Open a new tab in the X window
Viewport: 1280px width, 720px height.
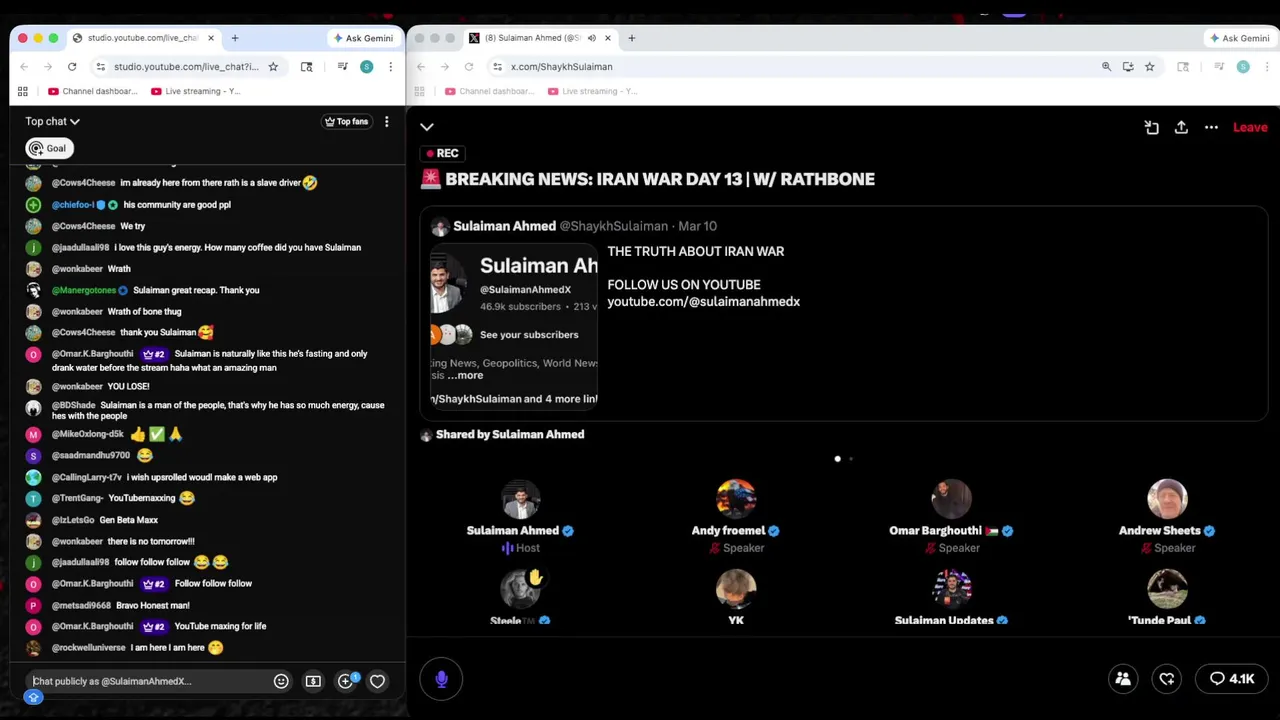(x=631, y=38)
